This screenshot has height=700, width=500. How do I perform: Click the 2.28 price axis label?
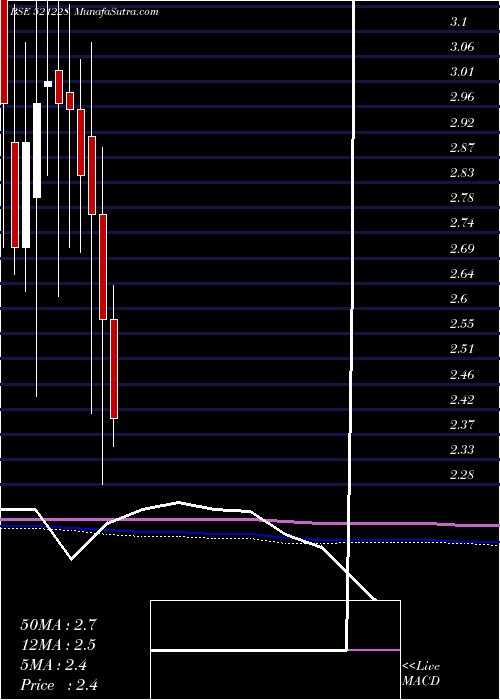click(462, 475)
